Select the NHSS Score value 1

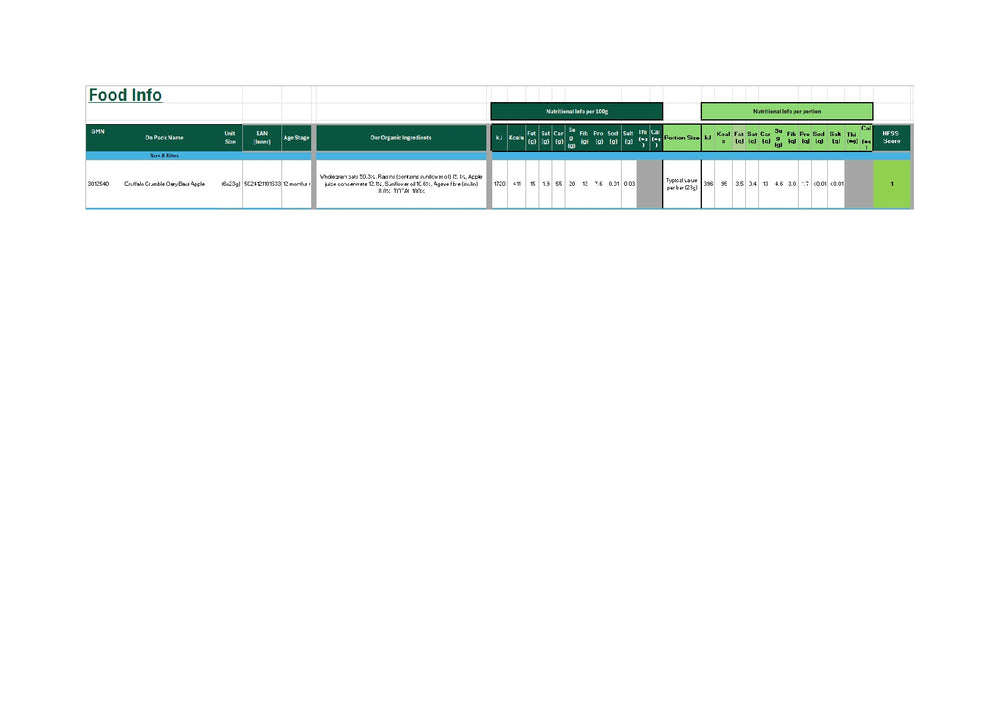click(x=891, y=184)
